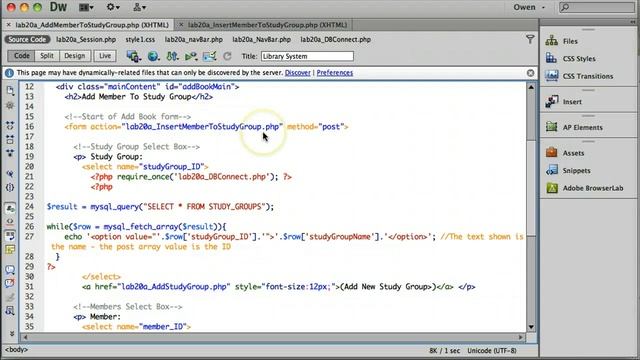Open the Multiscreen preview icon
Screen dimensions: 640x360
tap(133, 56)
